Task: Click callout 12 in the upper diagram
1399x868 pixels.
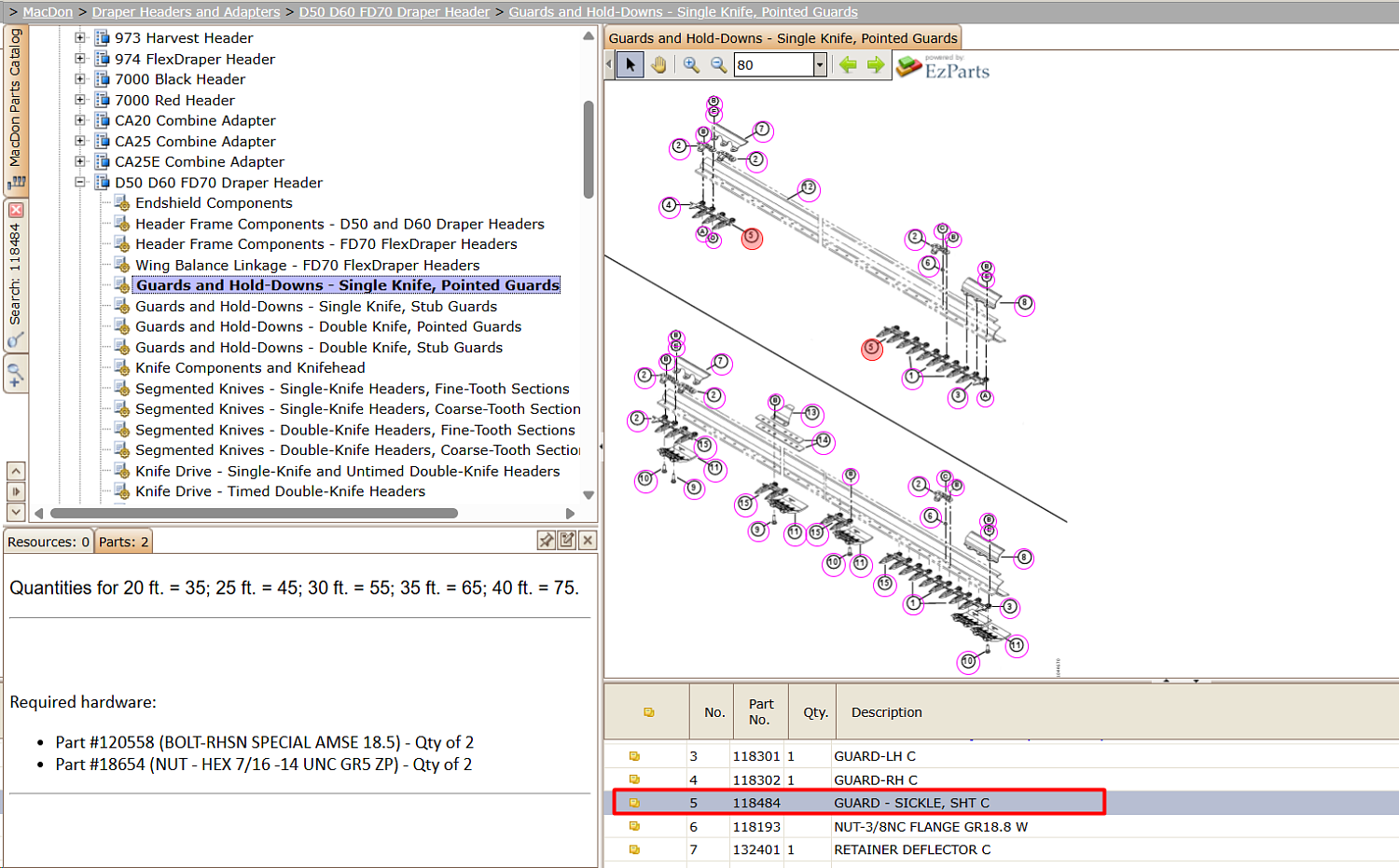Action: pos(809,189)
